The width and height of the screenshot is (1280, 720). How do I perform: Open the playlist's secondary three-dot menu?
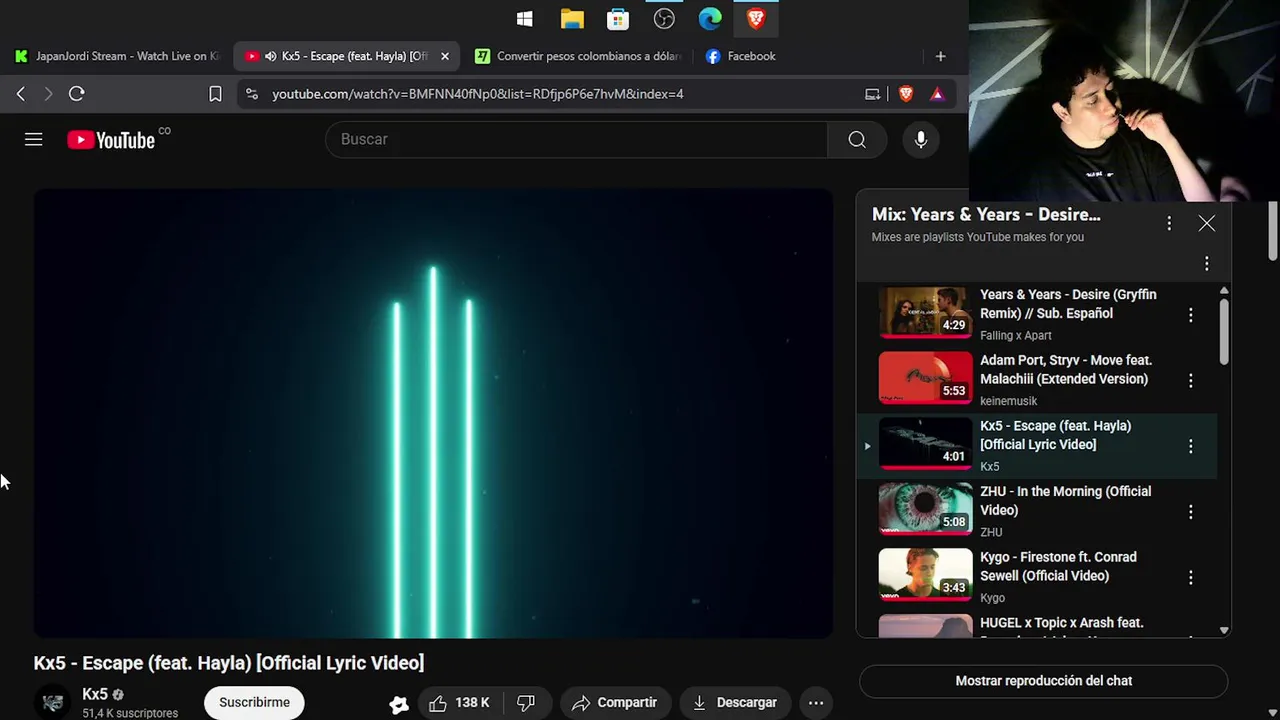(x=1207, y=264)
